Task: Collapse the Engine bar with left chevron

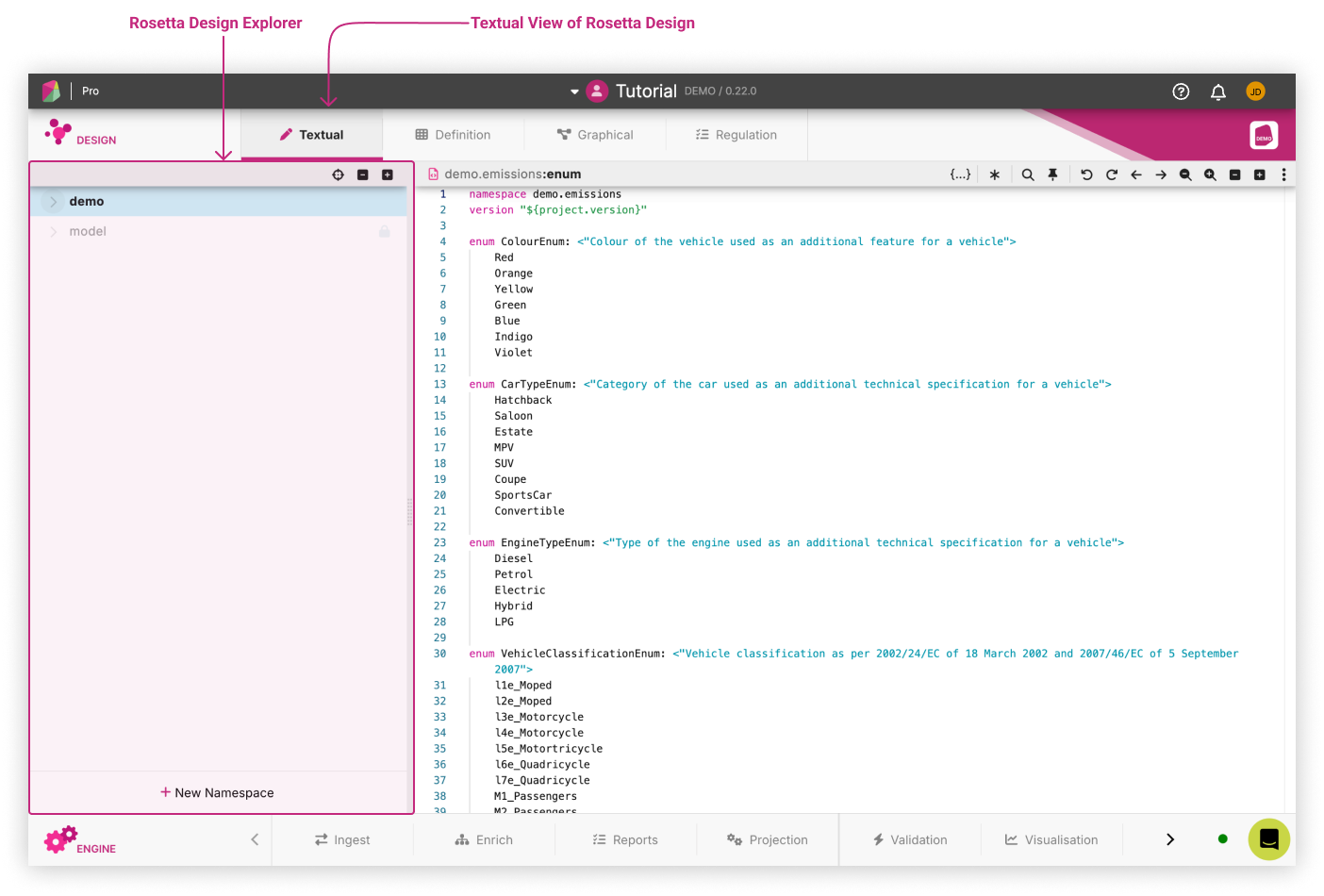Action: 255,839
